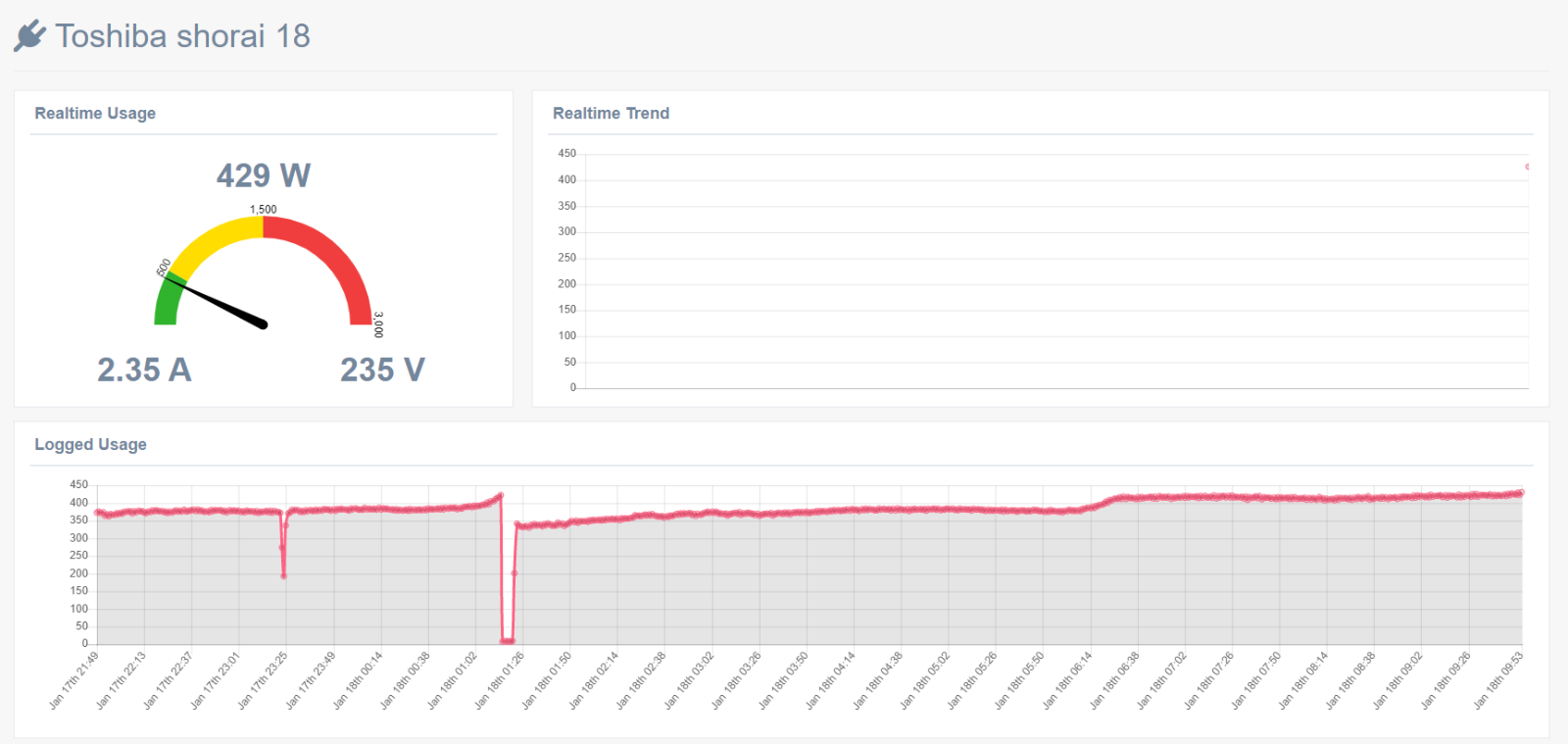Click the green segment of the gauge
The width and height of the screenshot is (1568, 744).
click(166, 303)
